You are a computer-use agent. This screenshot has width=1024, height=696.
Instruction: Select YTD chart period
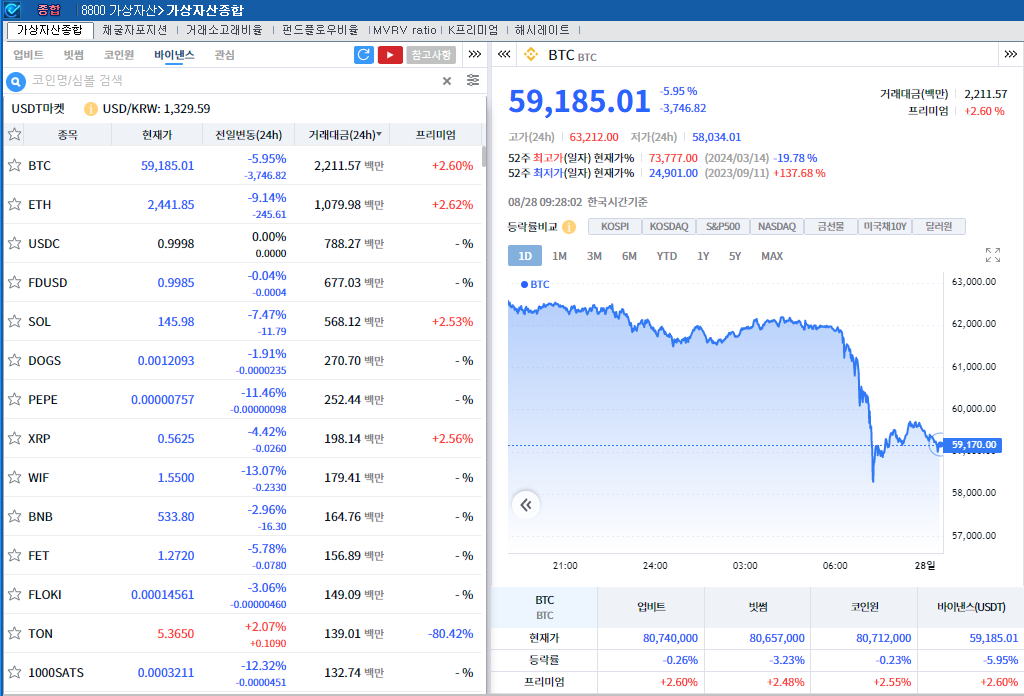tap(667, 256)
